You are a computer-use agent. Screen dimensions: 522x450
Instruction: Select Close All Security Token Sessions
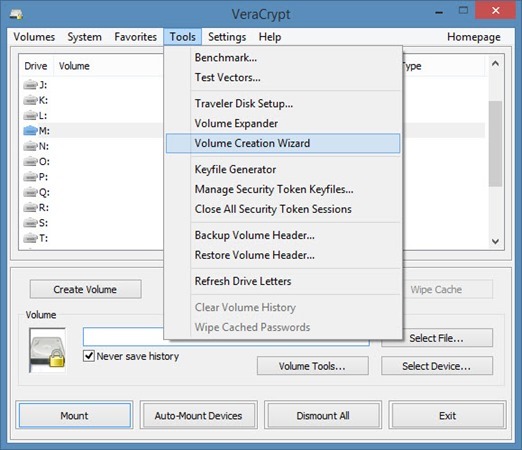point(283,209)
